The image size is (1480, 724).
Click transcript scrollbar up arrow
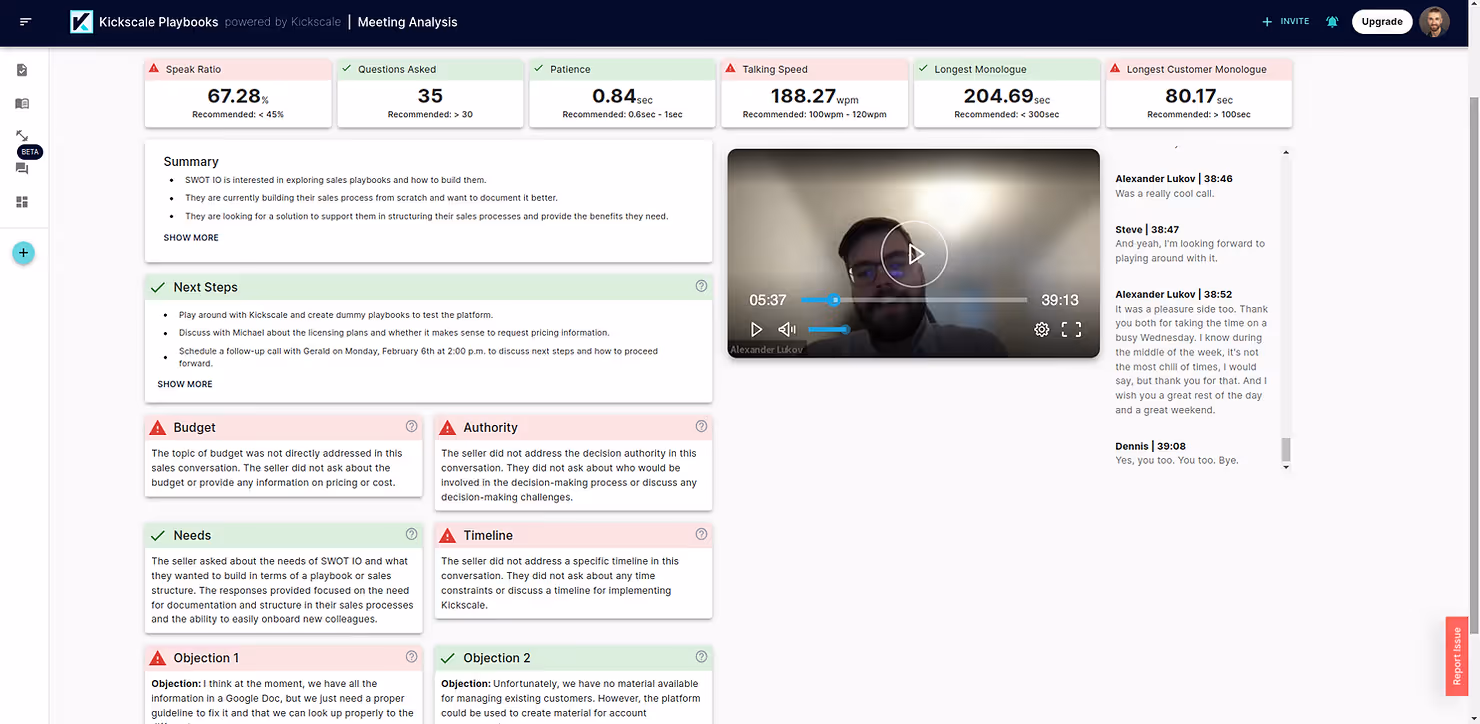tap(1286, 153)
